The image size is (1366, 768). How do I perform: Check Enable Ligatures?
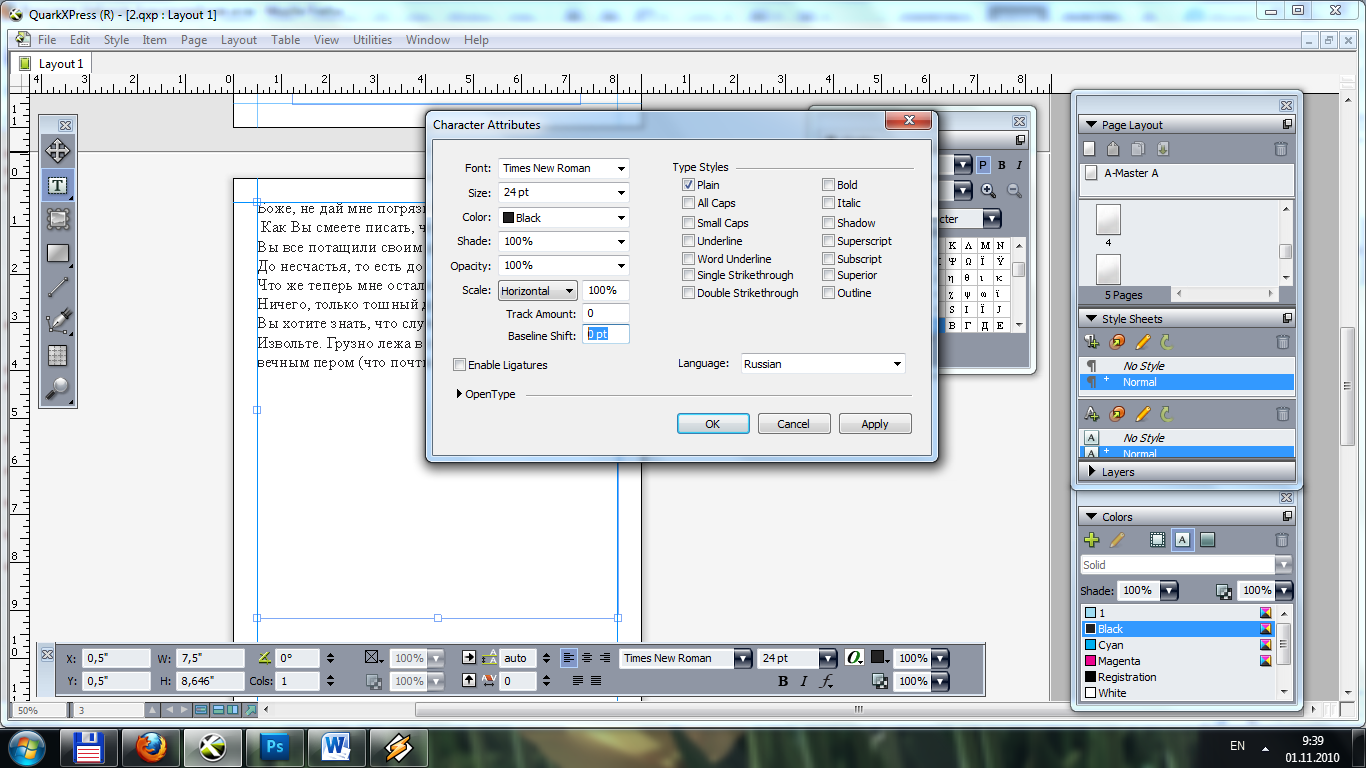pos(459,365)
